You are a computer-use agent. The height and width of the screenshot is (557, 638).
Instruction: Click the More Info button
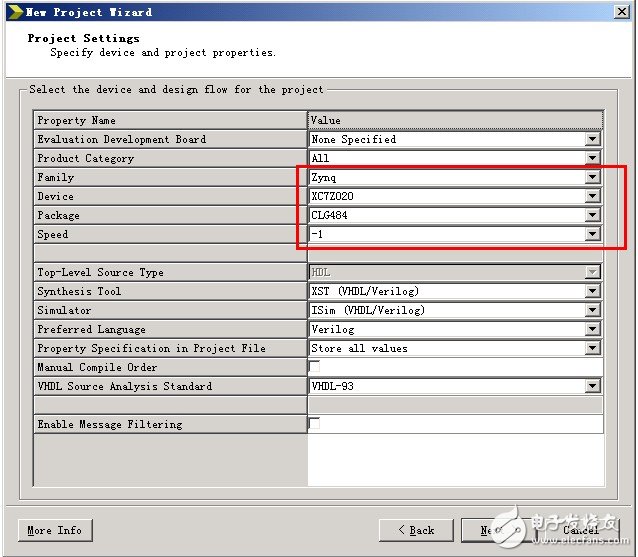pyautogui.click(x=54, y=530)
